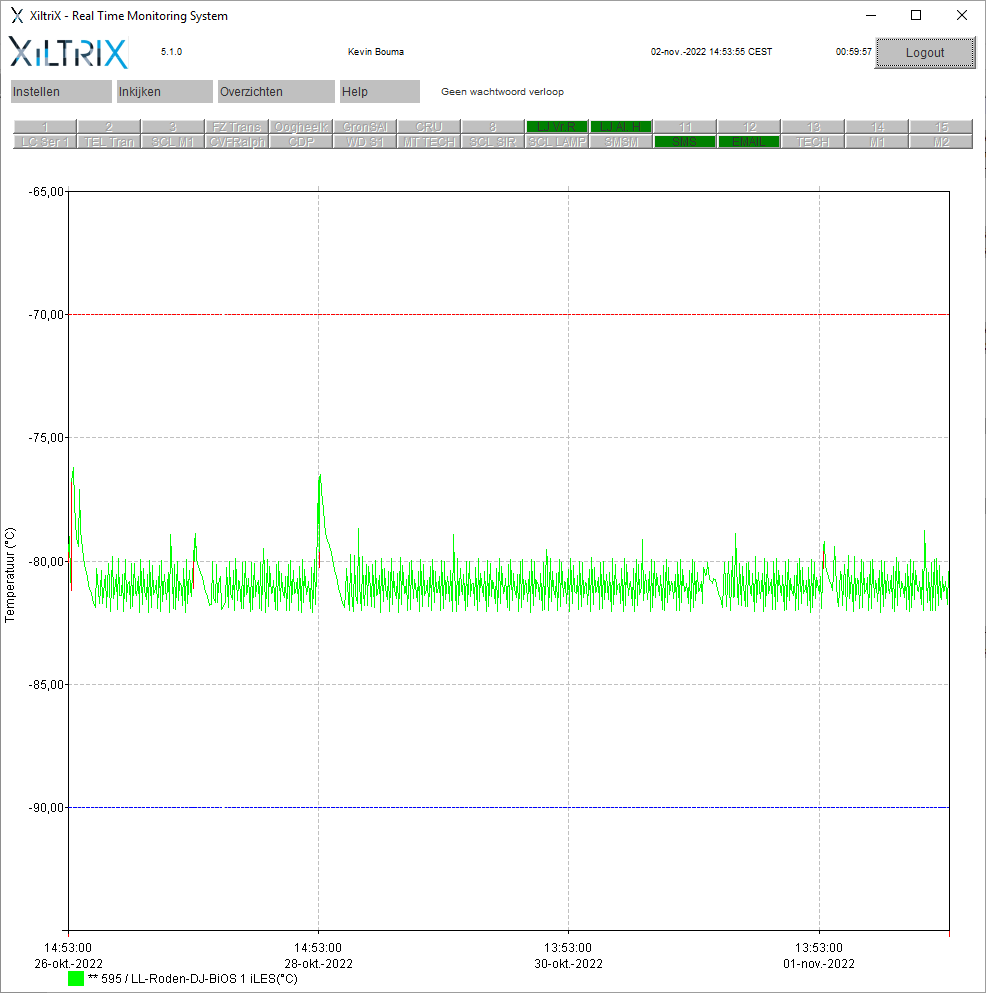Click the XiltriX logo
Viewport: 986px width, 993px height.
(x=68, y=53)
